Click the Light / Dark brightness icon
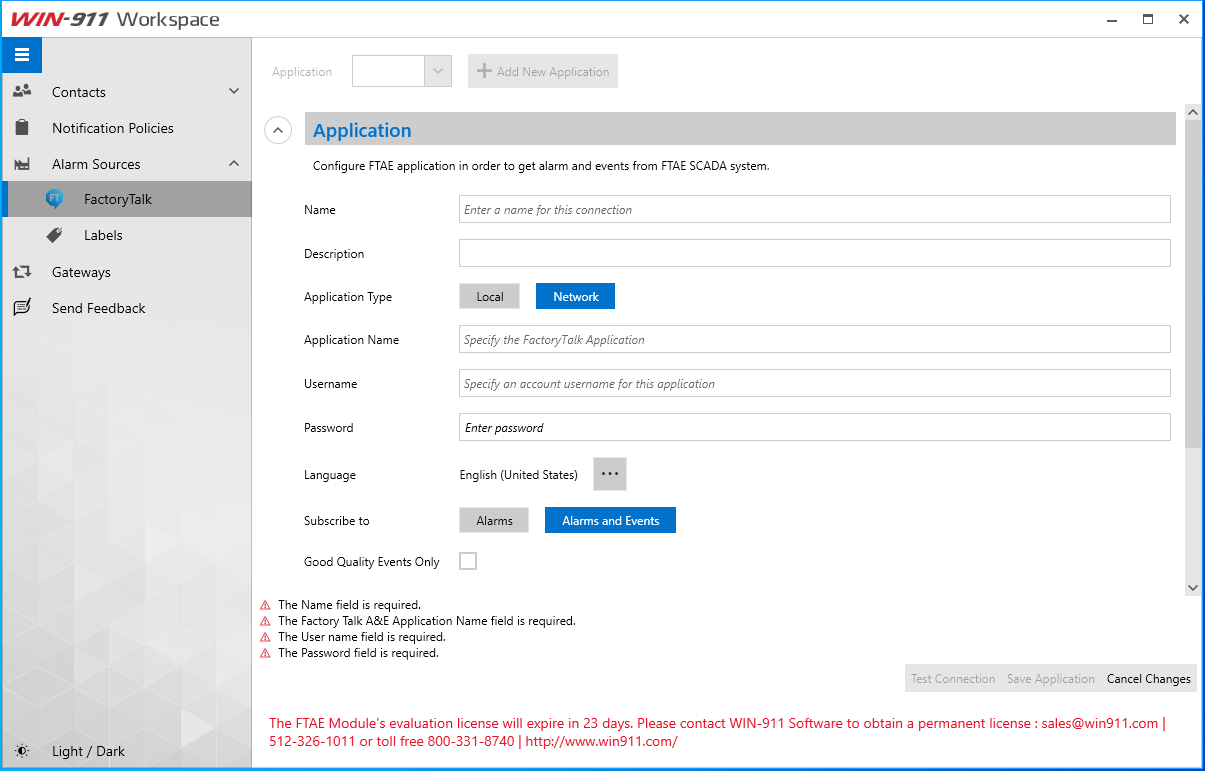The image size is (1205, 771). pos(22,751)
